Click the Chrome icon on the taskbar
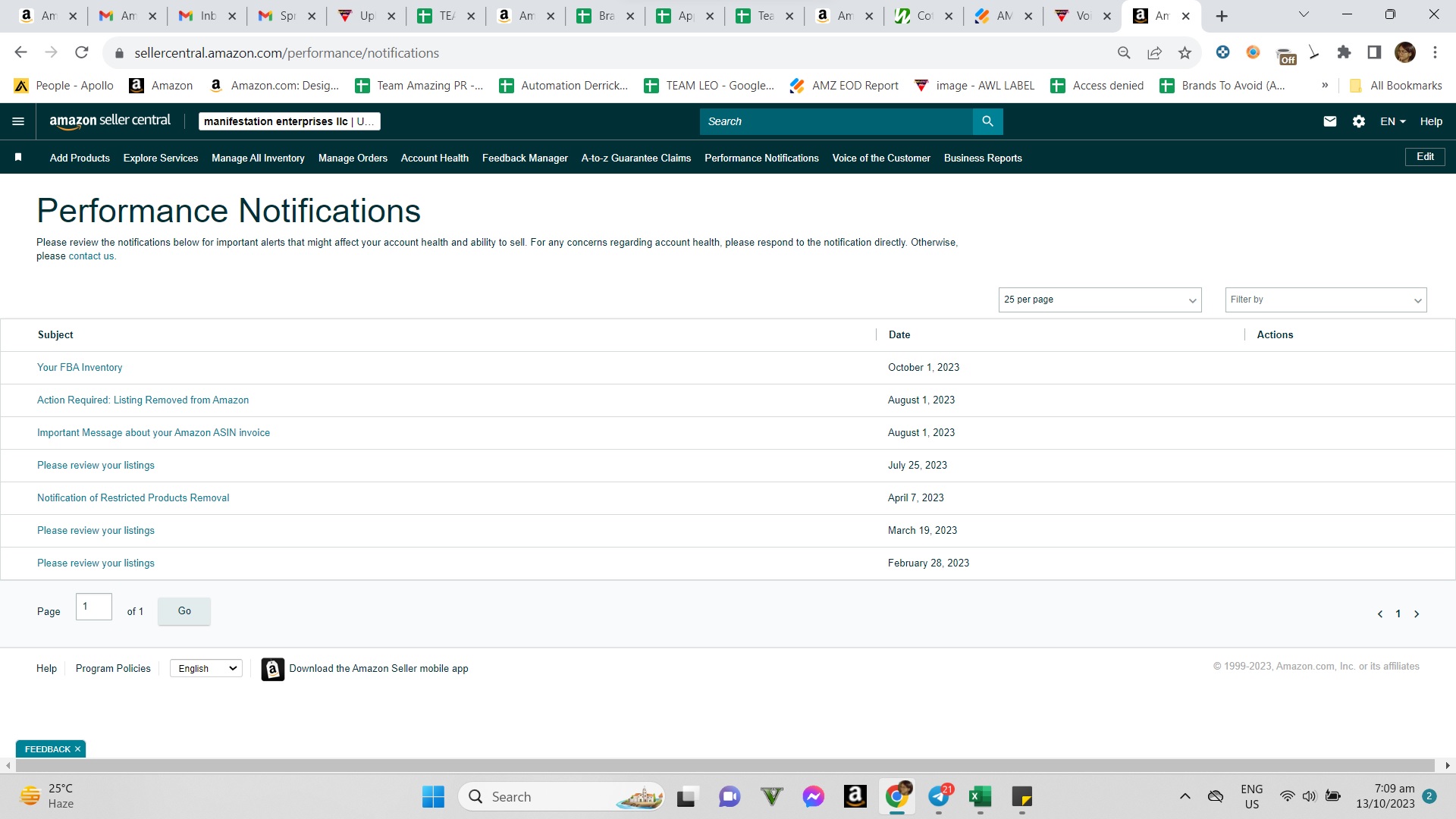The image size is (1456, 819). pyautogui.click(x=896, y=796)
